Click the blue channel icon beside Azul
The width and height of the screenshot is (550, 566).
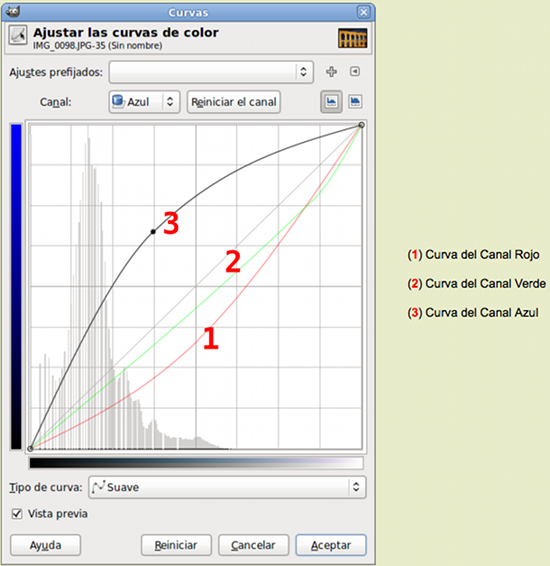(x=118, y=101)
